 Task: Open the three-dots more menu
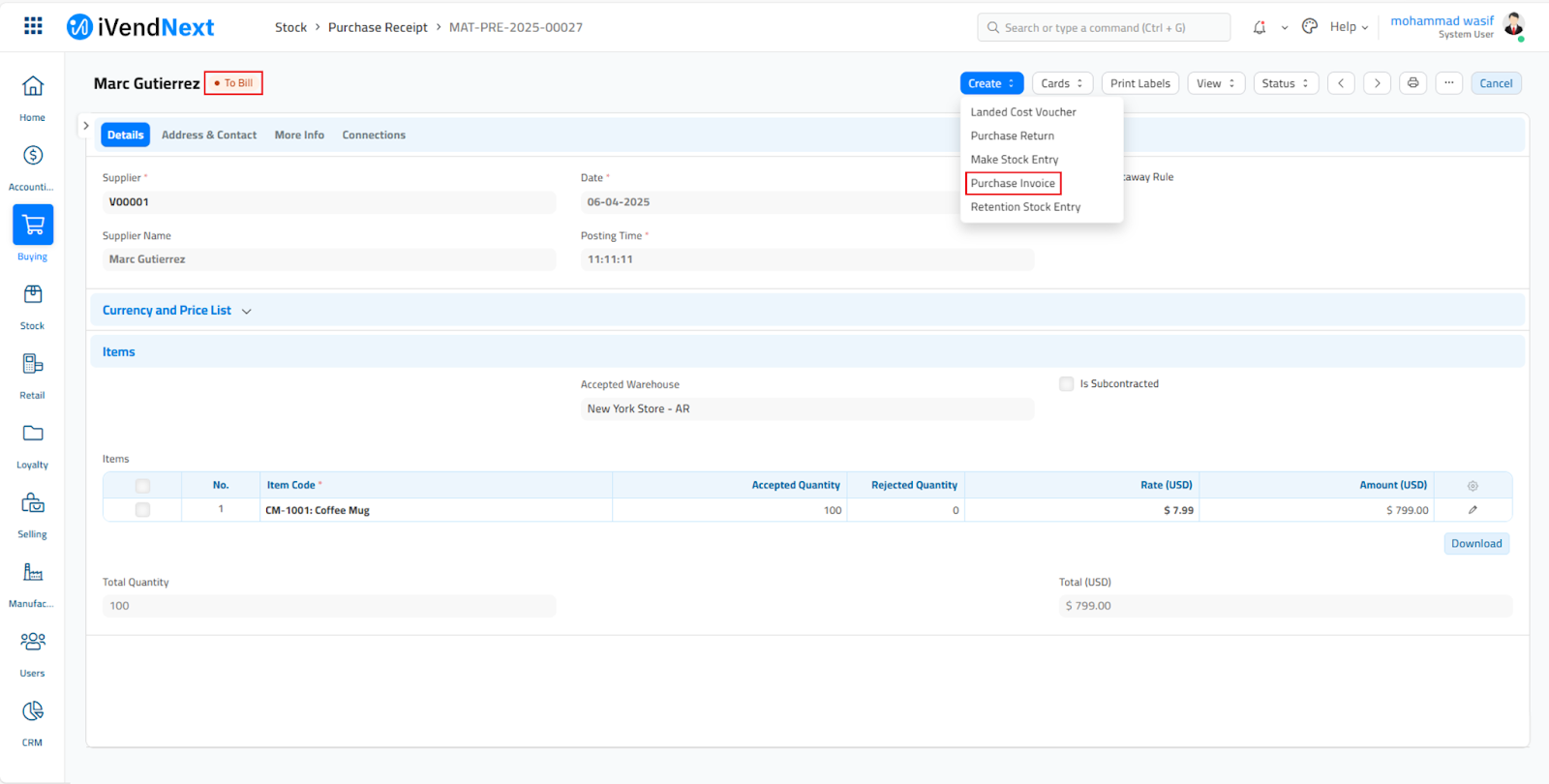point(1449,83)
